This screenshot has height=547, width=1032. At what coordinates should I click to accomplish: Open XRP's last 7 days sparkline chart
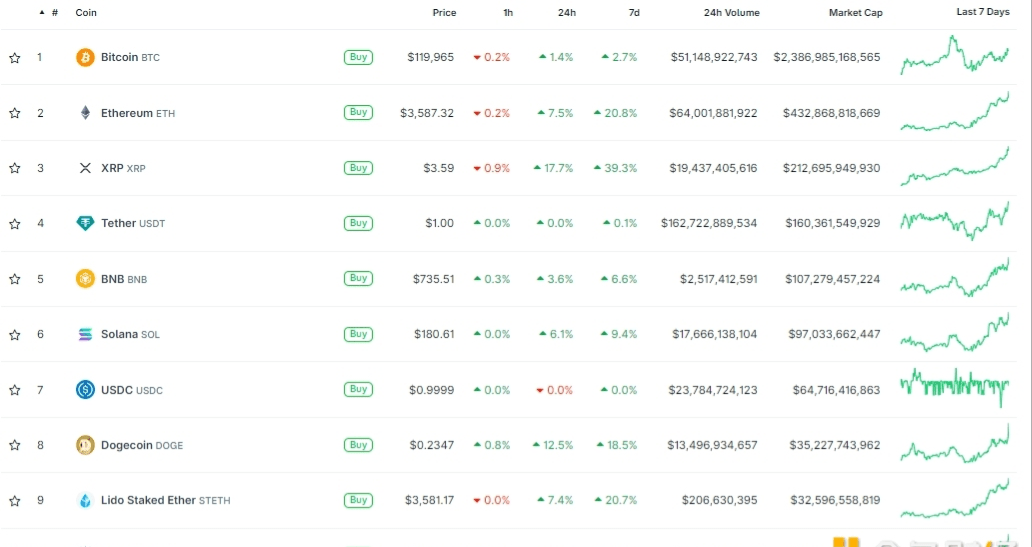[x=955, y=167]
